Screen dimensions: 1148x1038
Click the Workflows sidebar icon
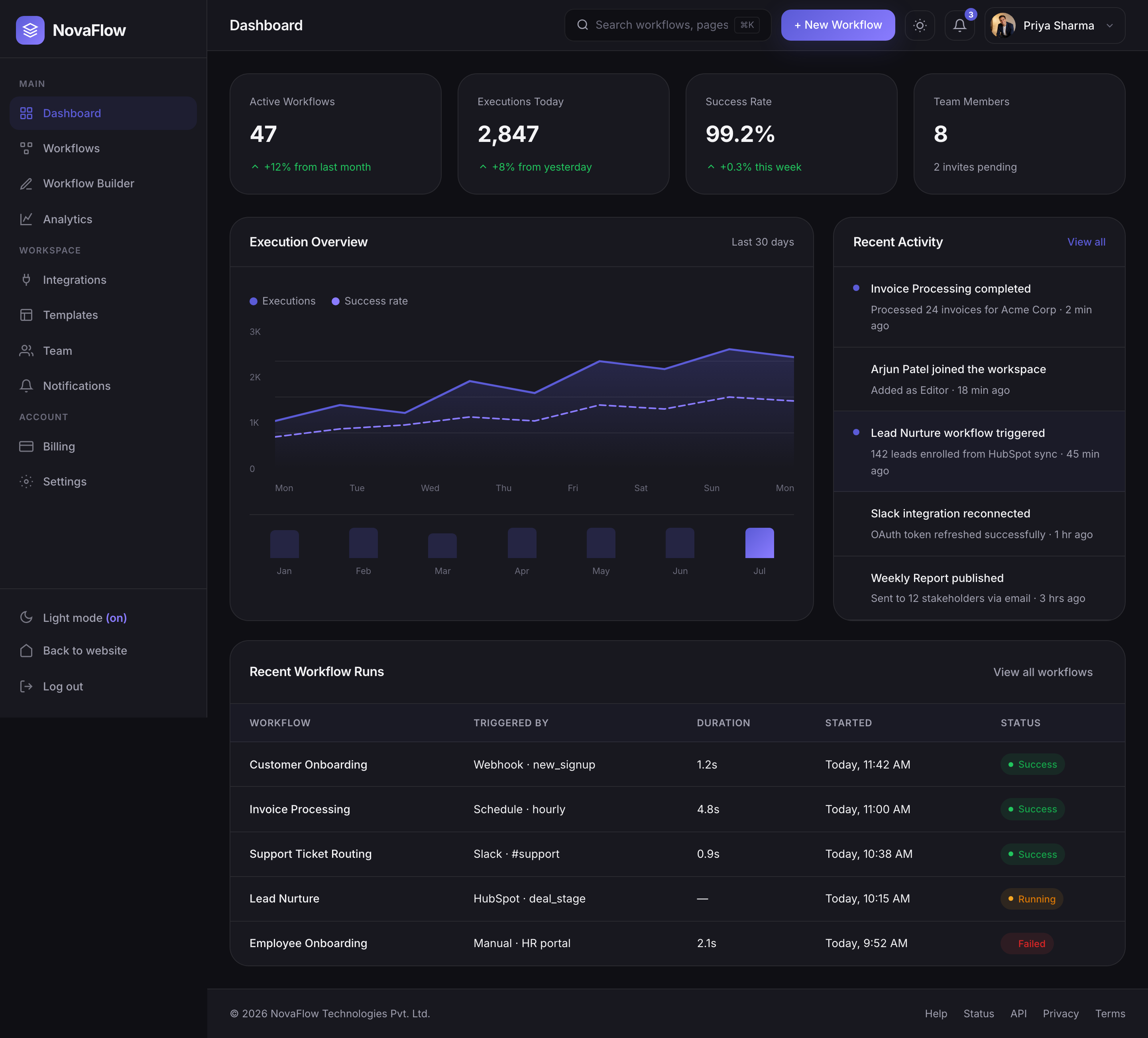point(26,148)
